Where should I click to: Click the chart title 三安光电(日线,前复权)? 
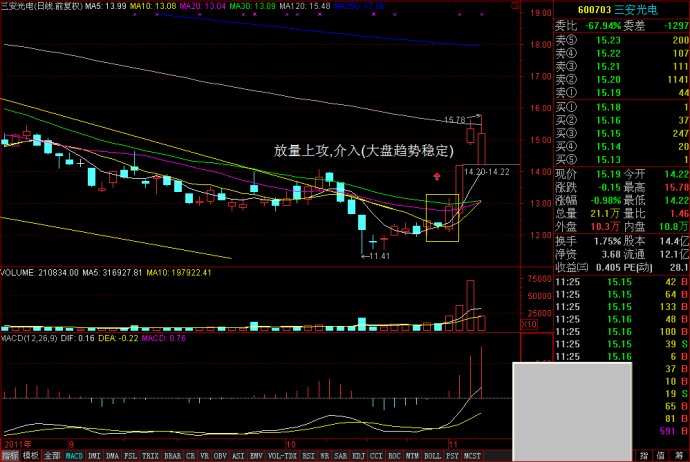(41, 6)
